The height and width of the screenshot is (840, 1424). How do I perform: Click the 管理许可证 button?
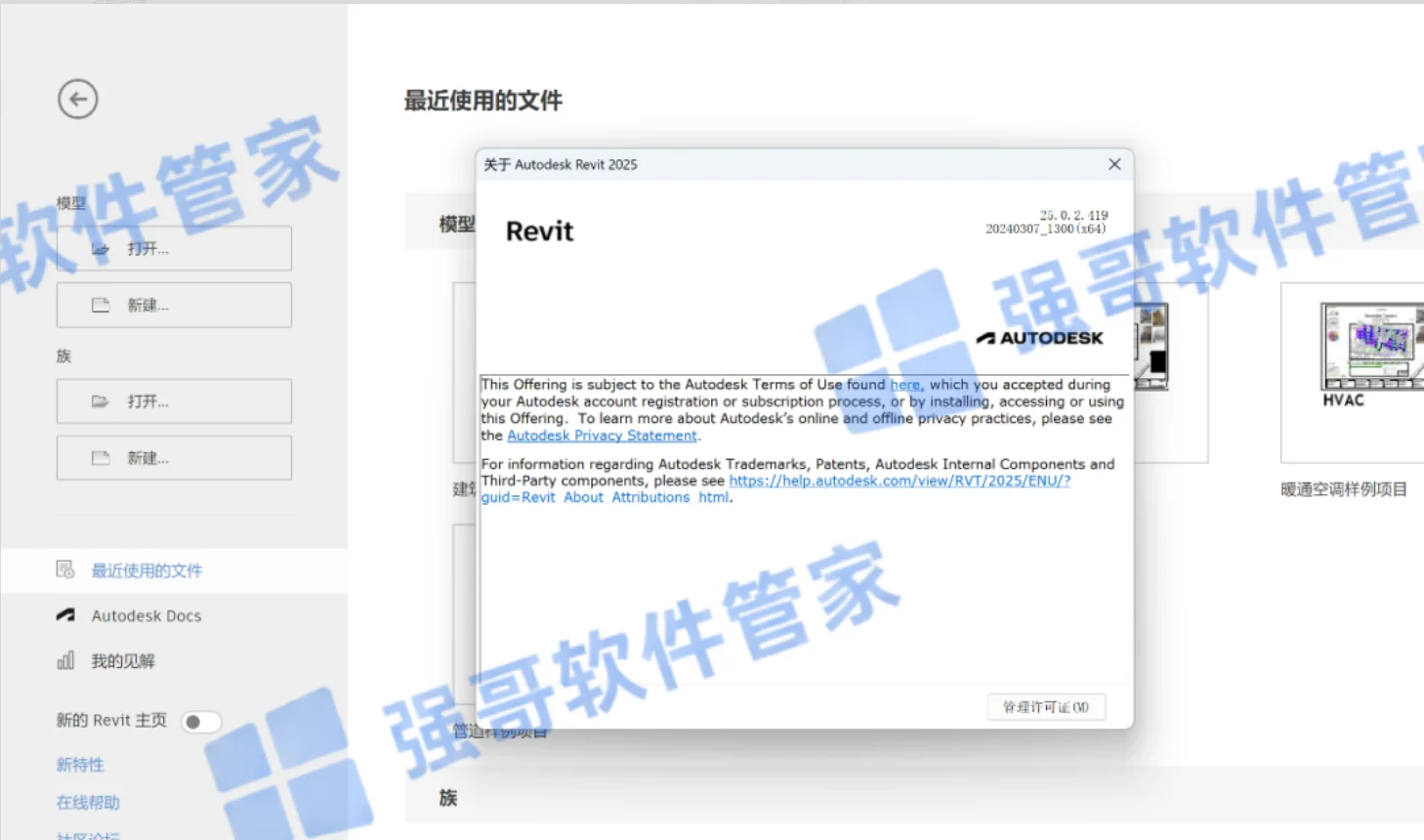1046,707
